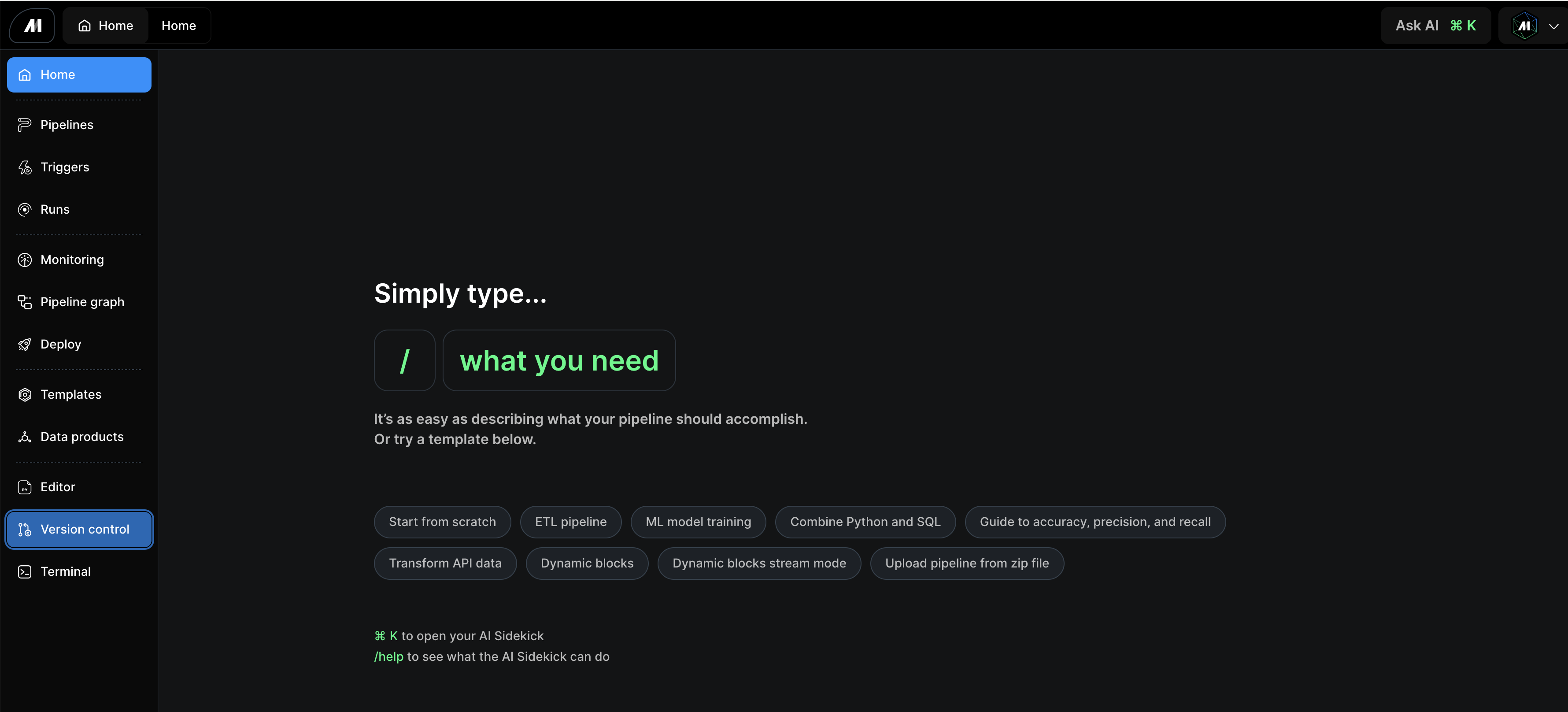Viewport: 1568px width, 712px height.
Task: Select Version control in sidebar
Action: [79, 529]
